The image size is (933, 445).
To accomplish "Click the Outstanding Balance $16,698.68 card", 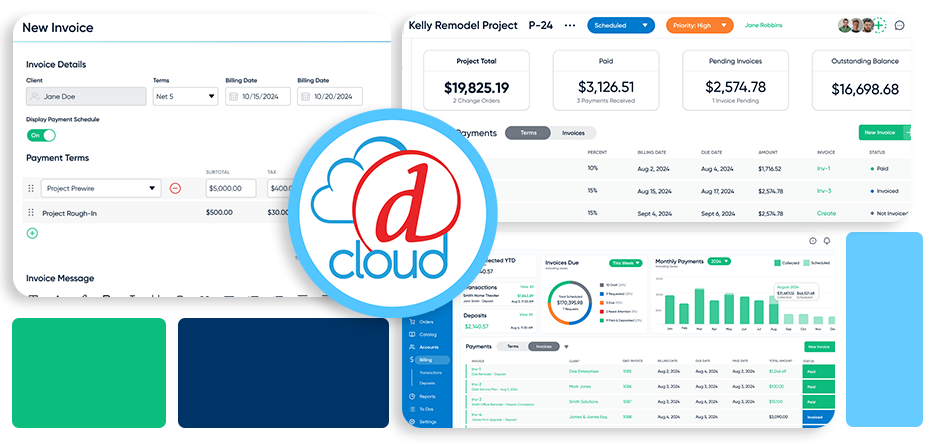I will click(862, 80).
